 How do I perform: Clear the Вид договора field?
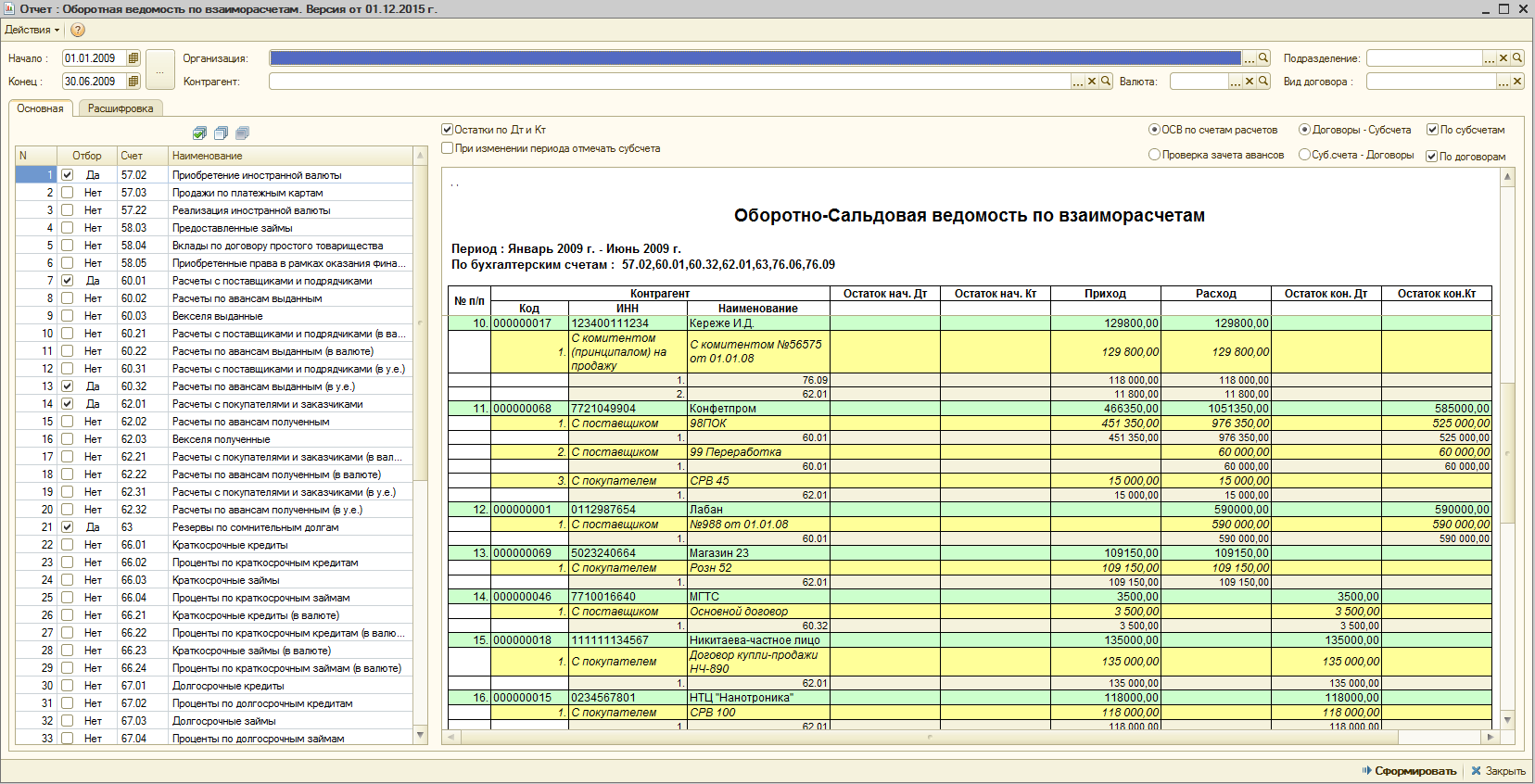pyautogui.click(x=1517, y=82)
